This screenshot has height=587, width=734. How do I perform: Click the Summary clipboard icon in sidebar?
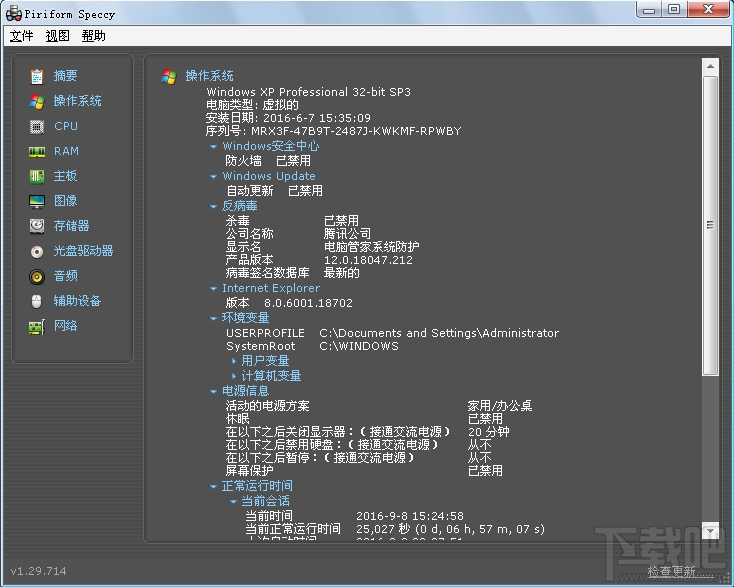pyautogui.click(x=37, y=76)
